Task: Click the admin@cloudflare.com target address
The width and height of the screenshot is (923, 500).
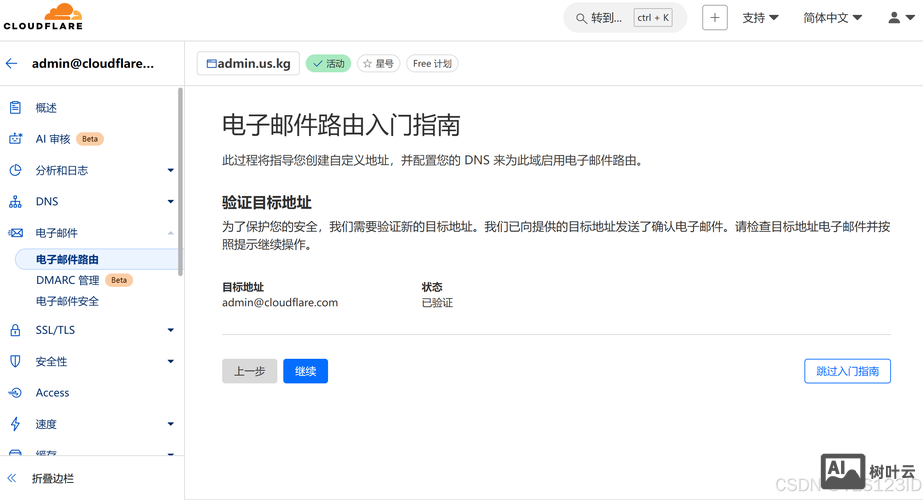Action: tap(280, 303)
